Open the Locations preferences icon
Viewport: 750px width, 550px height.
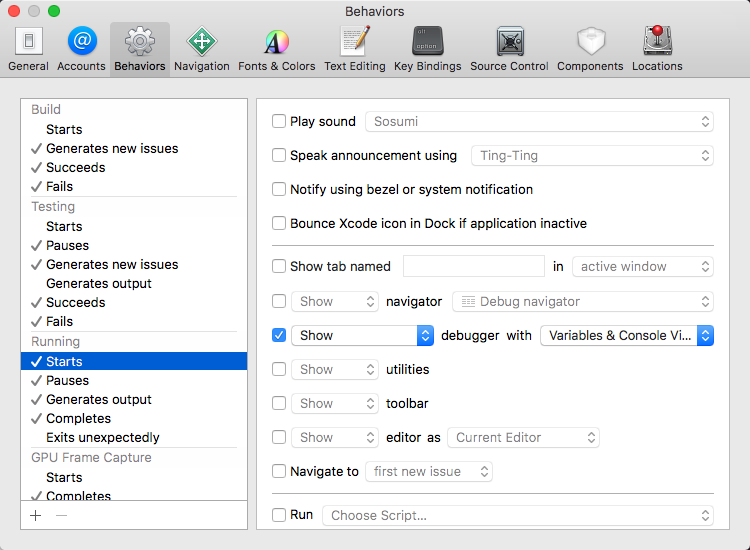click(657, 41)
